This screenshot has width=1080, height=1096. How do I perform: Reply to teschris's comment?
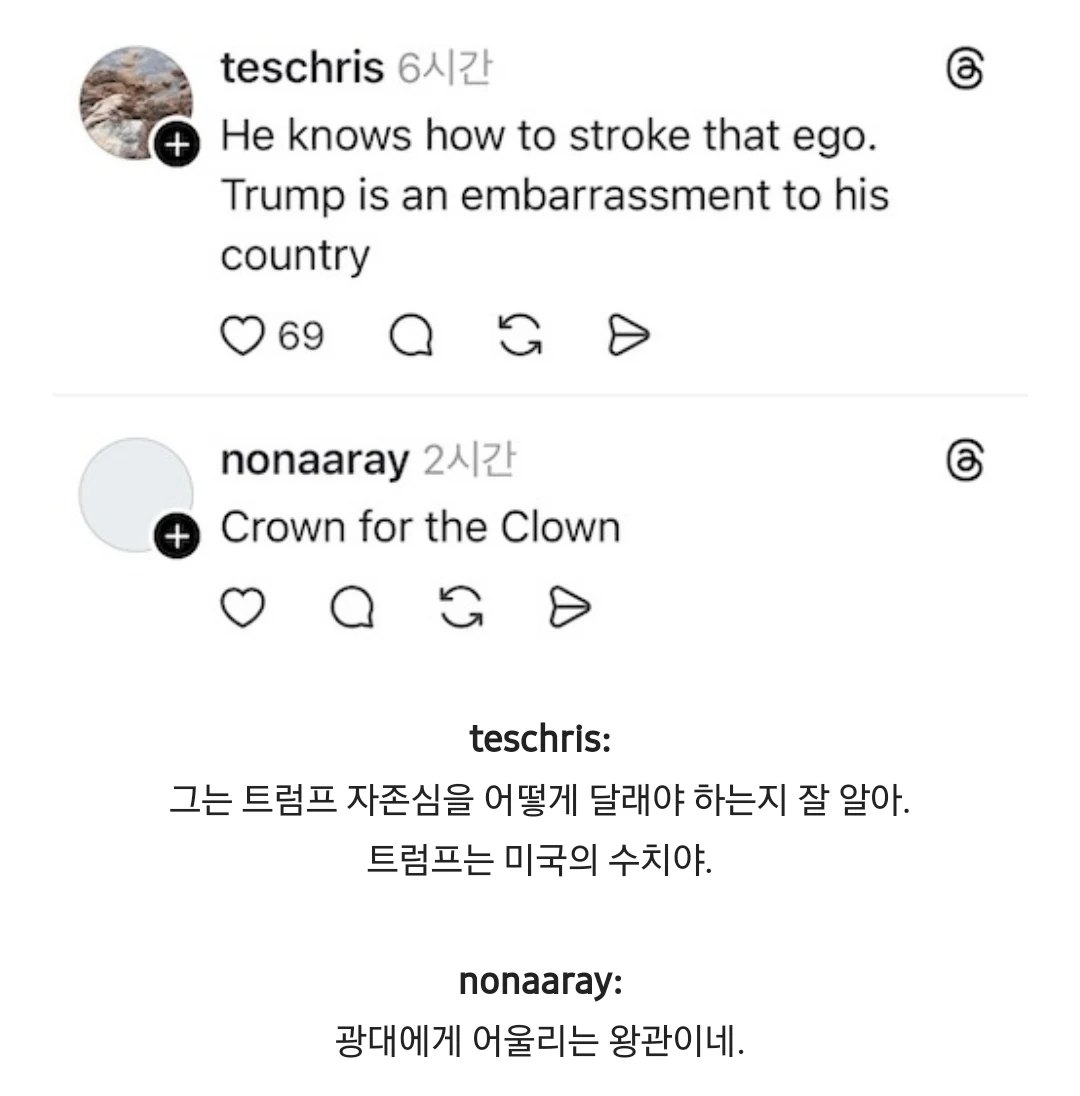tap(410, 337)
